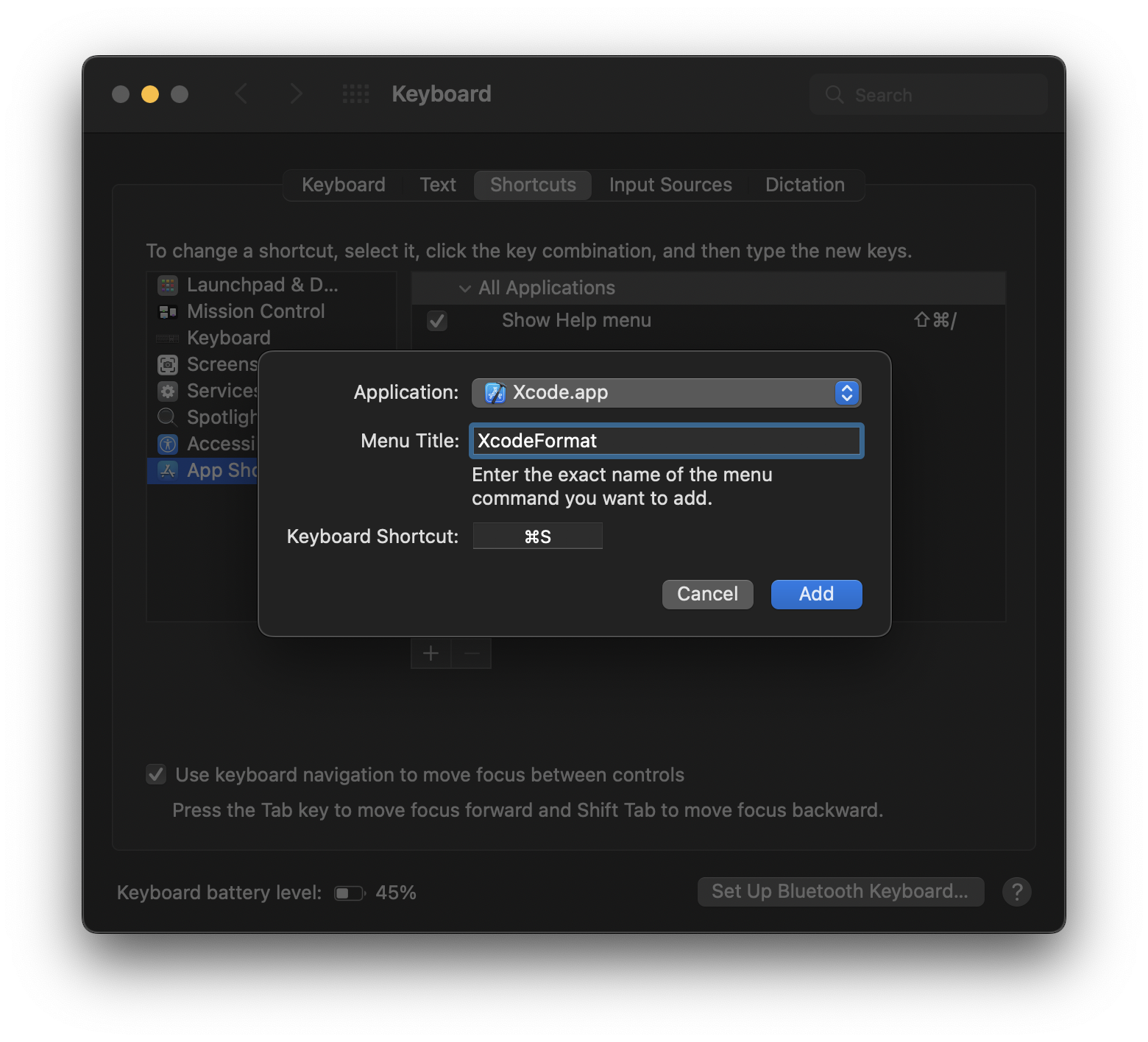Switch to the Text tab
1148x1042 pixels.
[x=438, y=185]
